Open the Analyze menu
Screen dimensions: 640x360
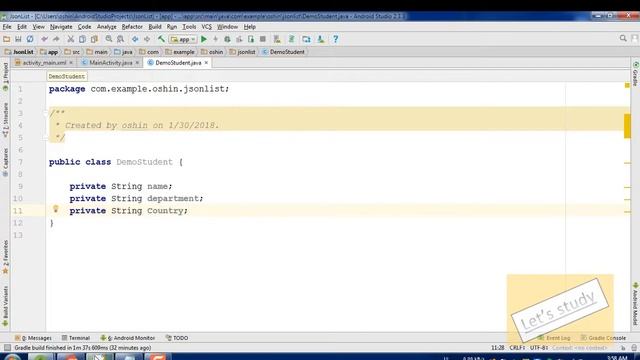click(x=107, y=27)
